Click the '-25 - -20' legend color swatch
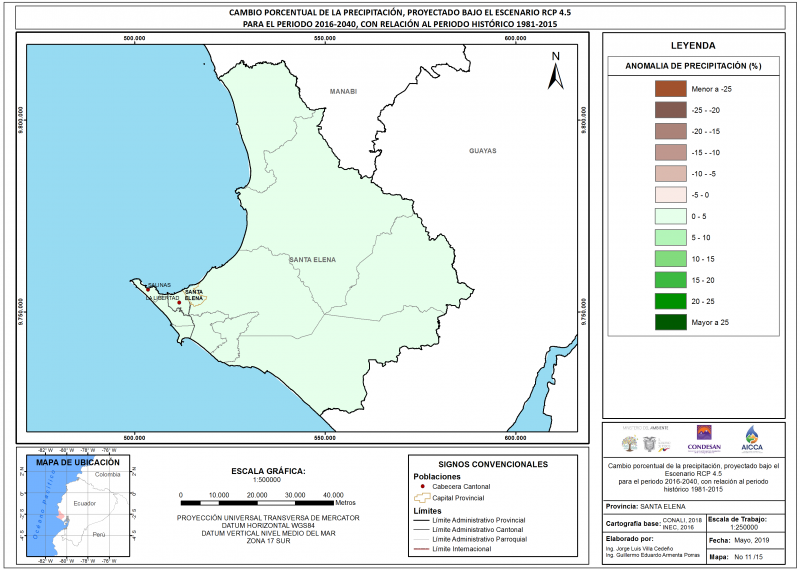This screenshot has height=570, width=800. (670, 110)
